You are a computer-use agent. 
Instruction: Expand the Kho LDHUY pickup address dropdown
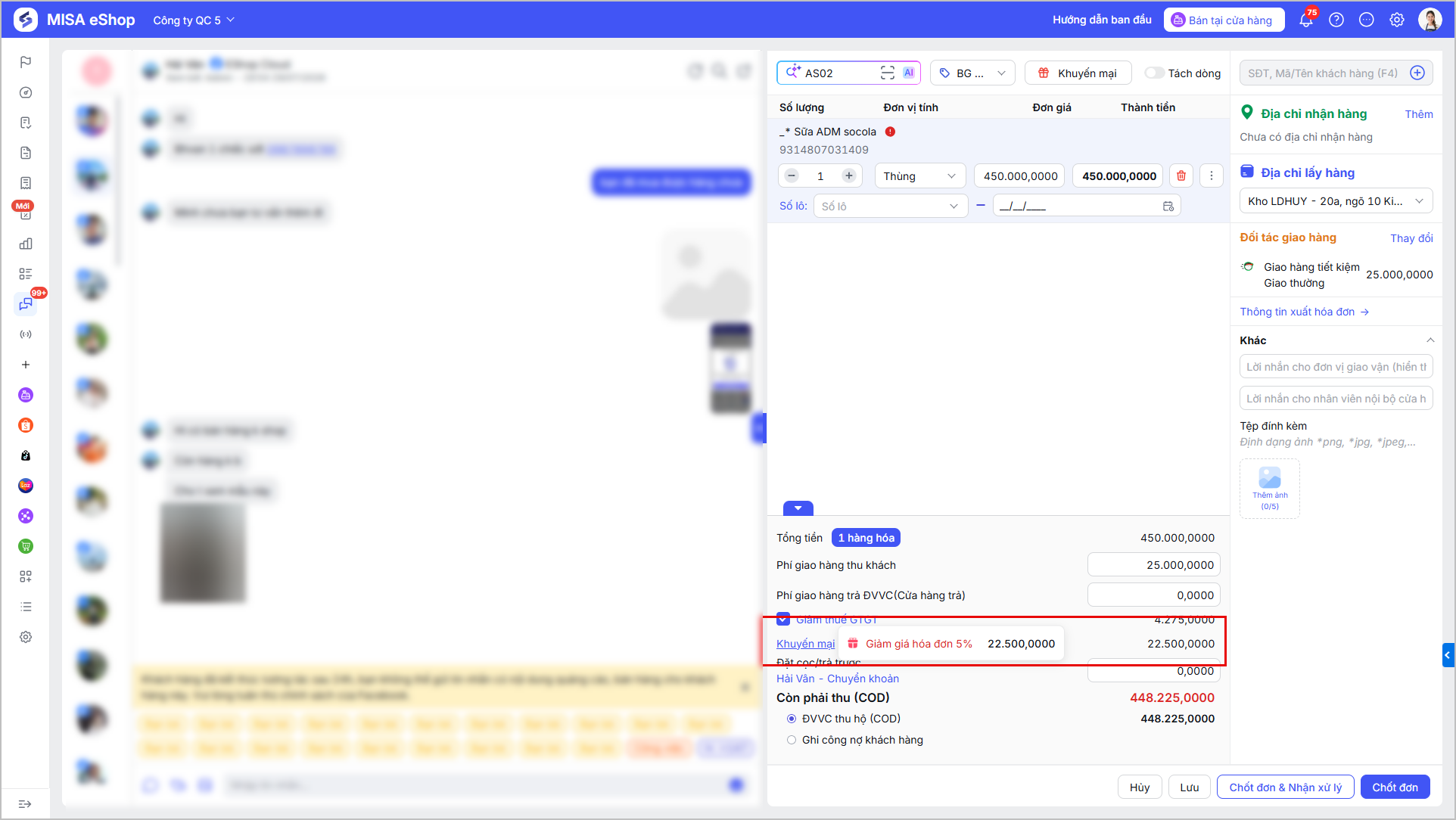click(x=1336, y=200)
